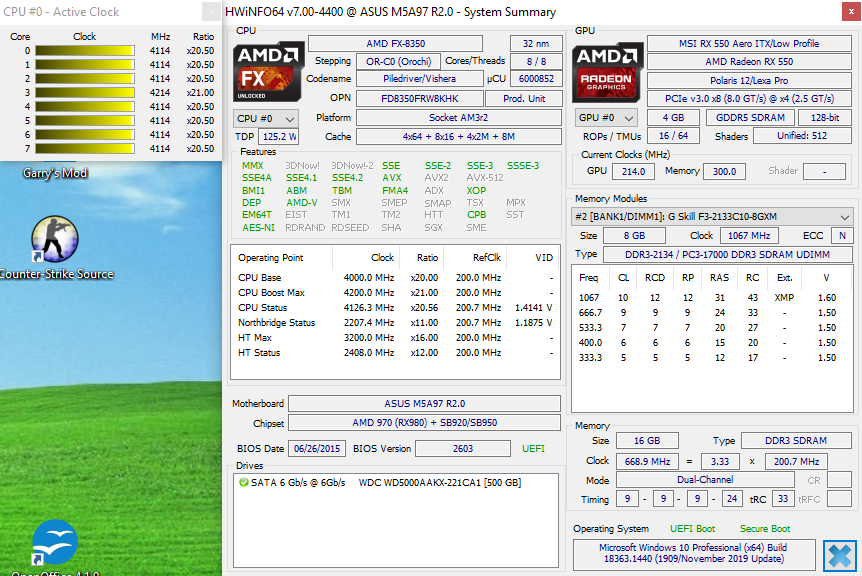Viewport: 862px width, 576px height.
Task: Click the GDDR5 SDRAM memory type field
Action: [750, 118]
